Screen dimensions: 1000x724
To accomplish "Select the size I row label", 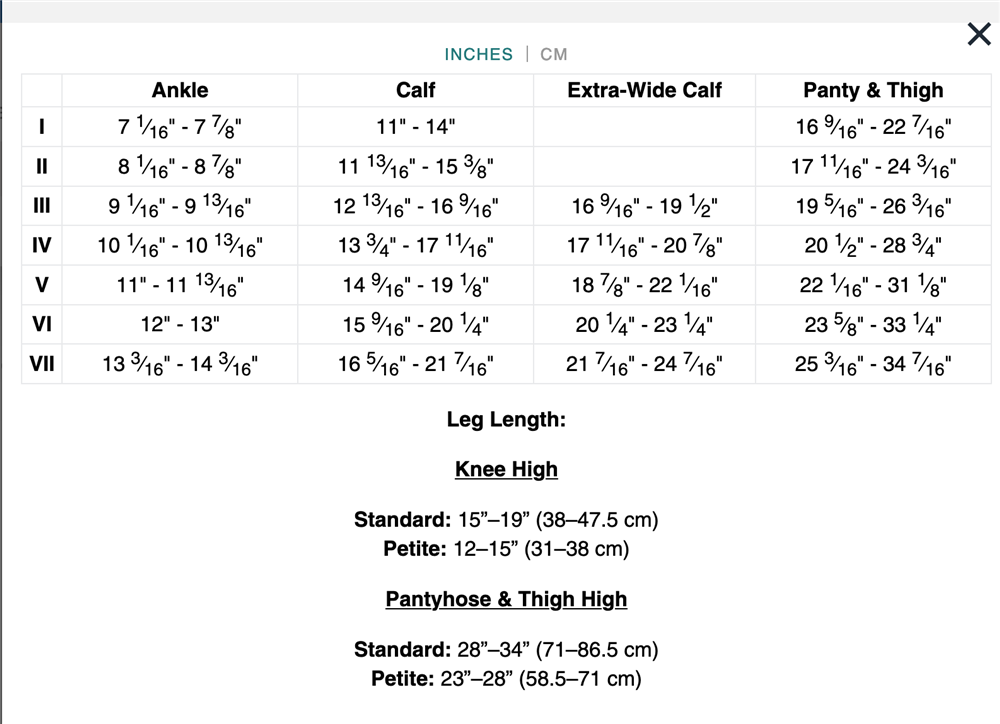I will click(x=42, y=127).
